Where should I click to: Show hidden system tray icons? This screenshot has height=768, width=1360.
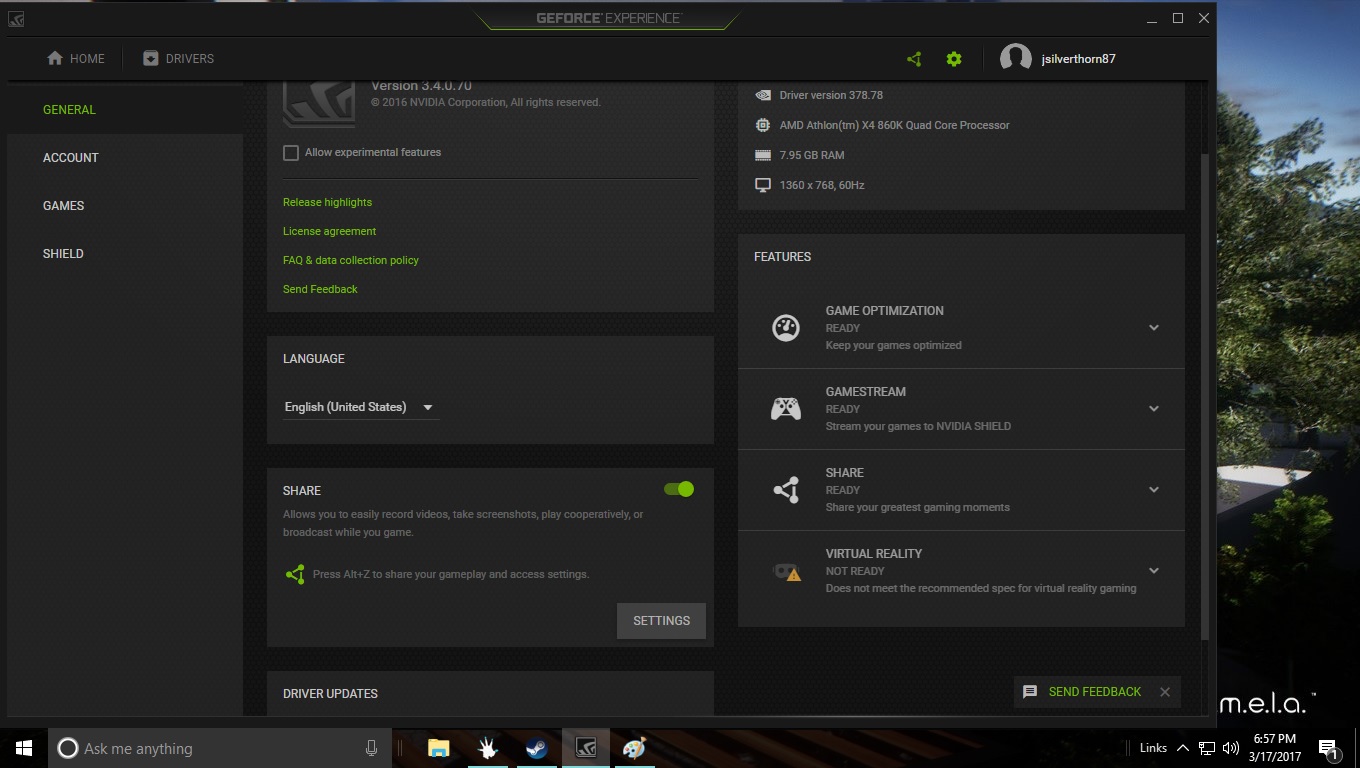(1183, 748)
